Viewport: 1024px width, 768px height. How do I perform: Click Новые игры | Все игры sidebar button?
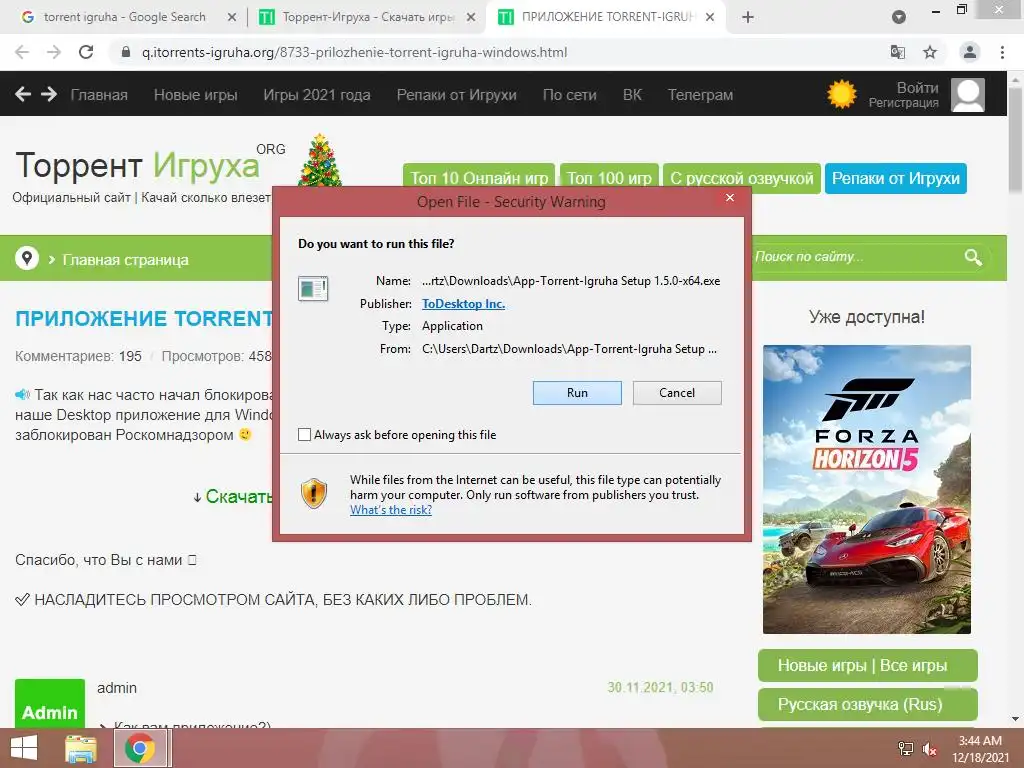point(867,665)
